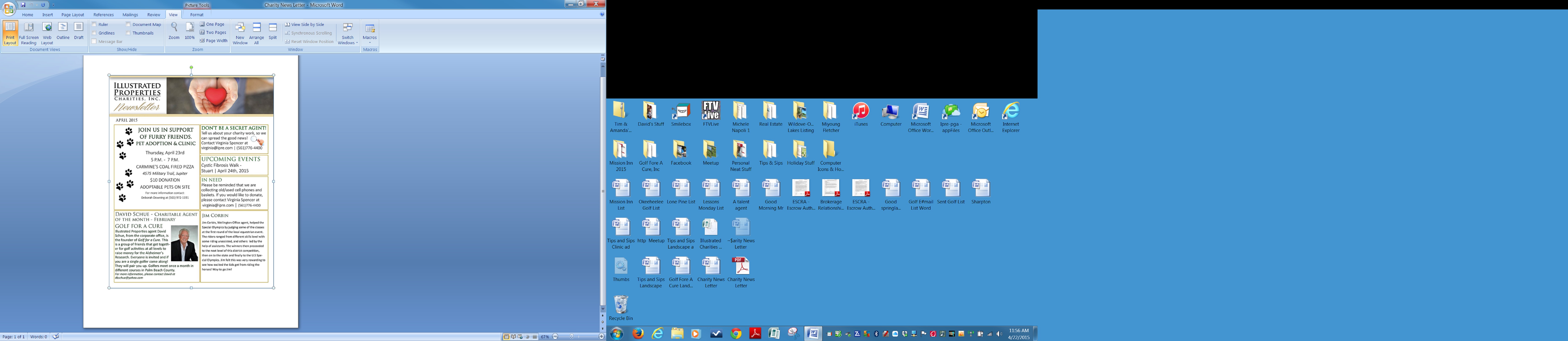The width and height of the screenshot is (1568, 341).
Task: Switch to the Page Layout tab
Action: (72, 15)
